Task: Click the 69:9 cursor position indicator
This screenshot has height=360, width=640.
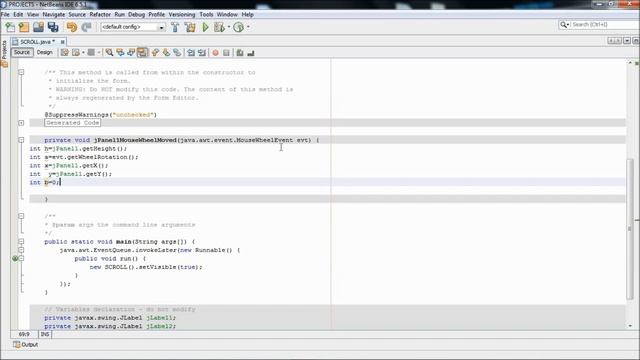Action: 24,334
